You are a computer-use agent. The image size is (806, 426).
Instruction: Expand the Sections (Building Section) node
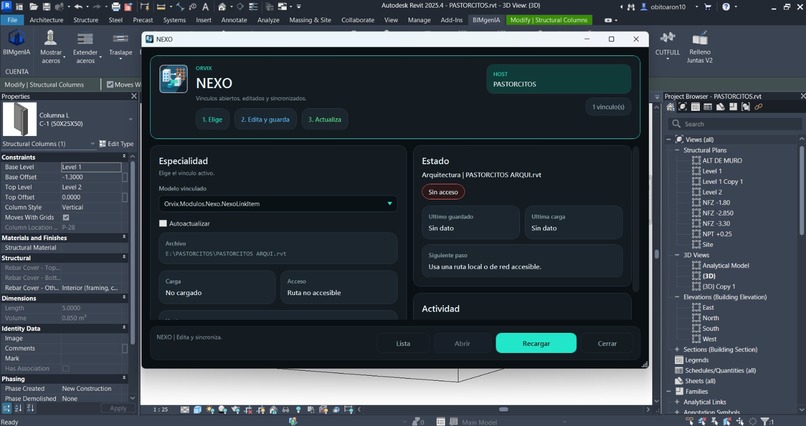677,349
